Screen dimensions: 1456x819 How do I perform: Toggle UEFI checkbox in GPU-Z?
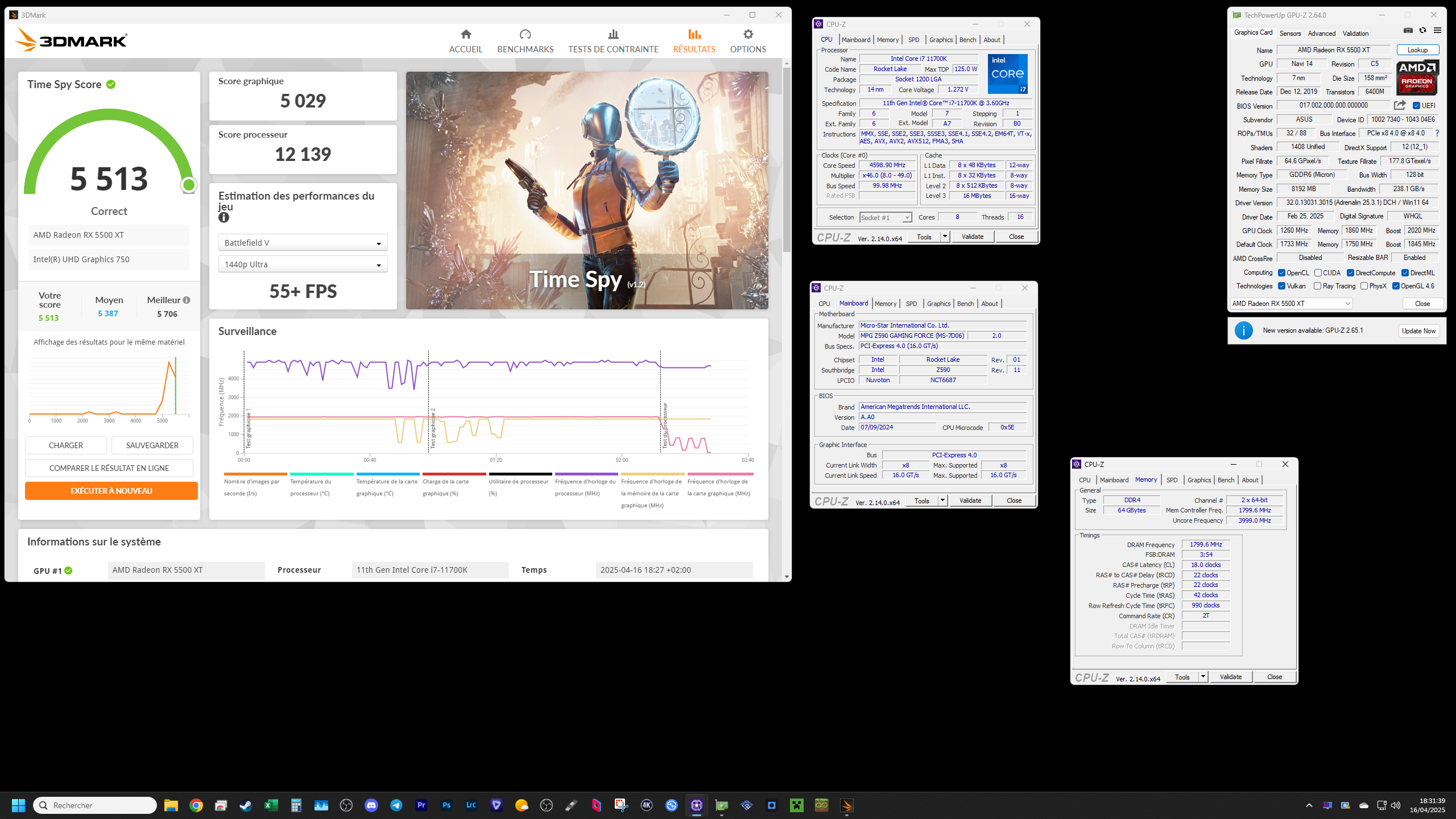pos(1417,106)
